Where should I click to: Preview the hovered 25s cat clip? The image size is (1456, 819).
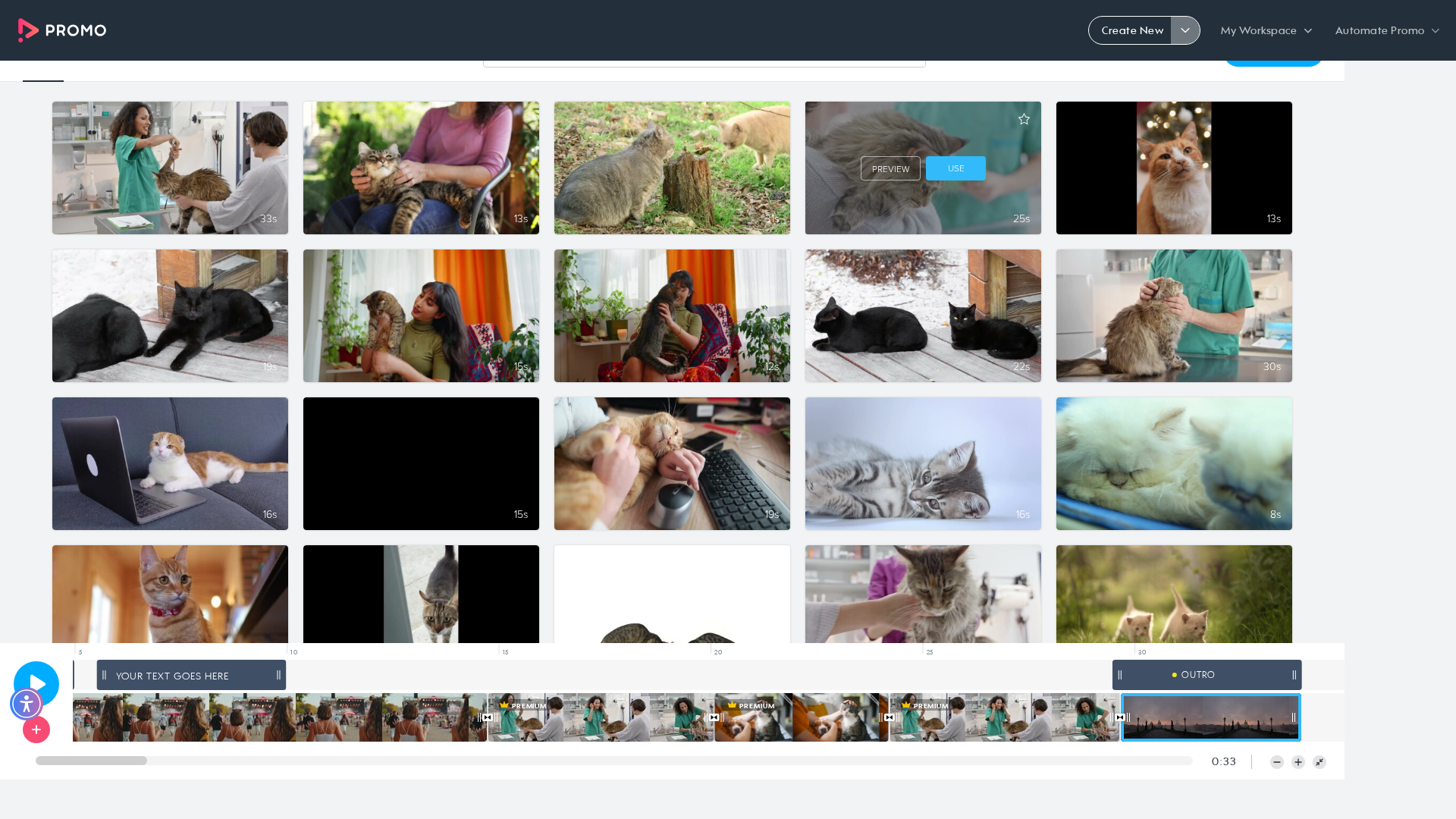(890, 168)
